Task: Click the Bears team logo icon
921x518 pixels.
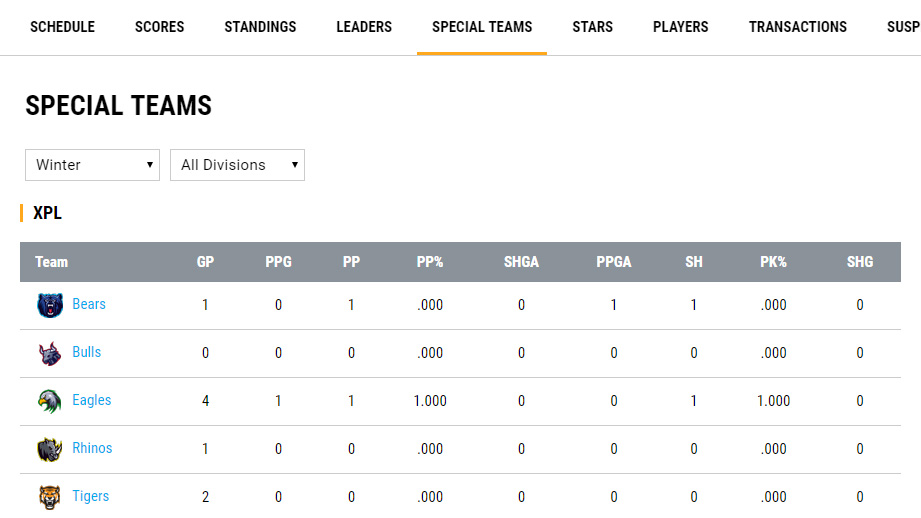Action: 49,305
